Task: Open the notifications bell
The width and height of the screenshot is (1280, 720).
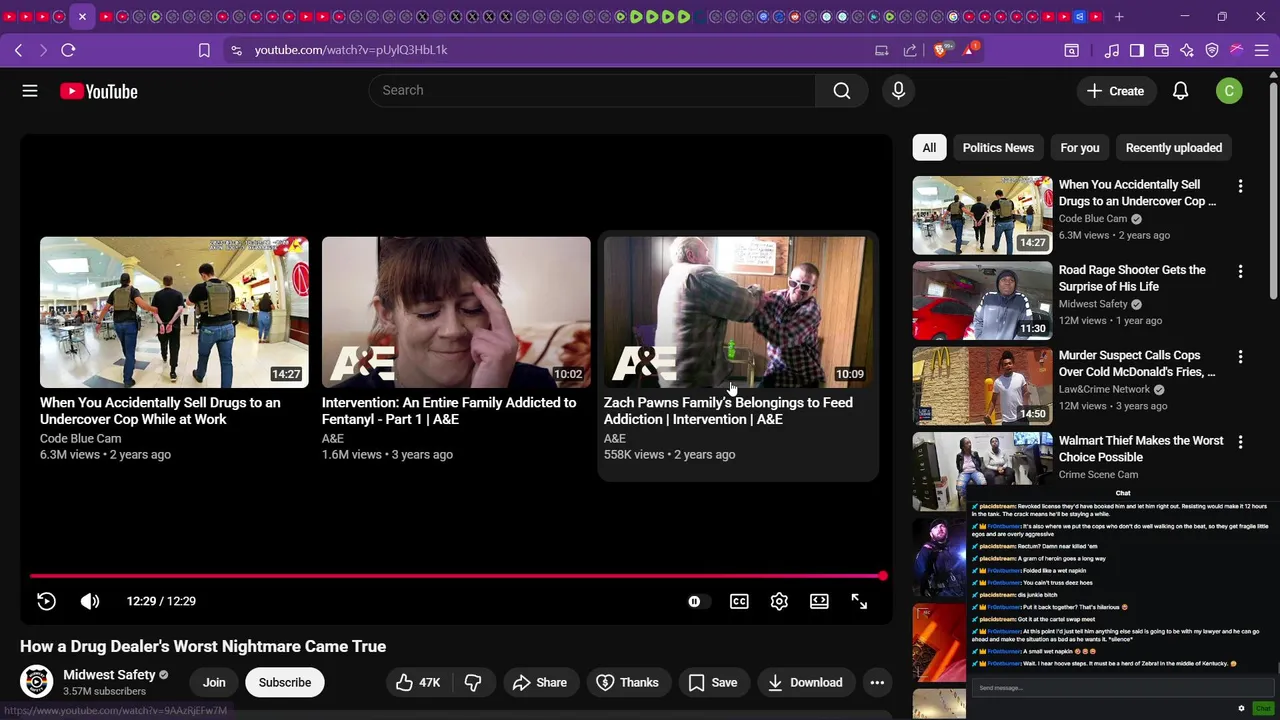Action: [x=1180, y=91]
